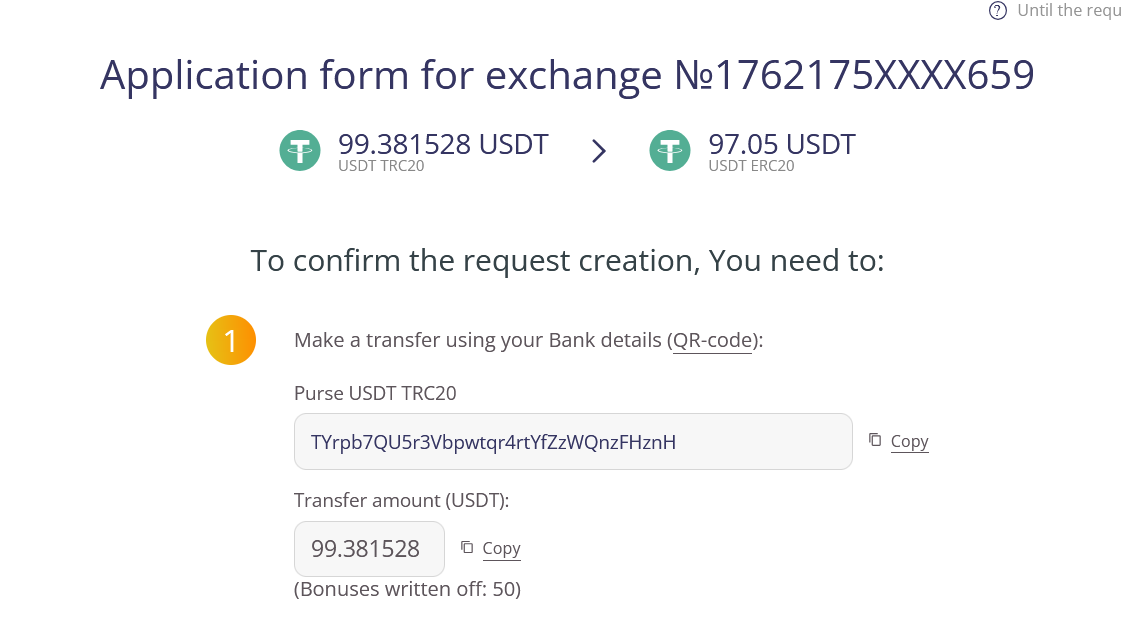Click the 'Purse USDT TRC20' label
Image resolution: width=1121 pixels, height=627 pixels.
click(375, 393)
